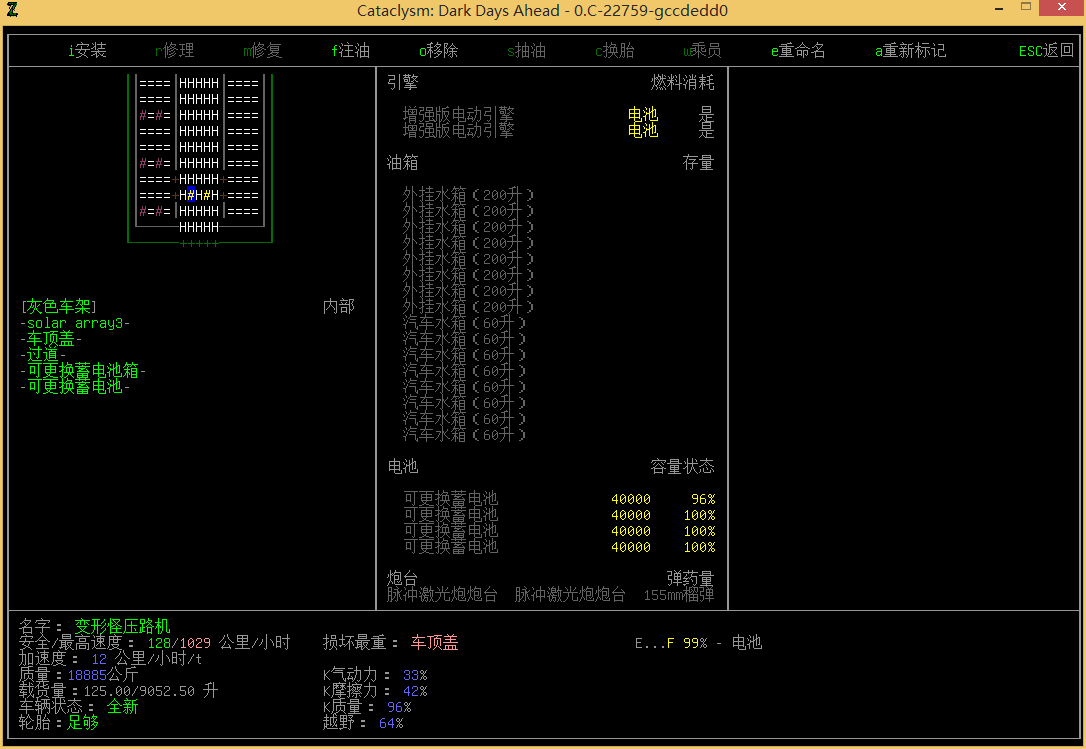1086x749 pixels.
Task: Select the 过道 part entry
Action: tap(43, 355)
